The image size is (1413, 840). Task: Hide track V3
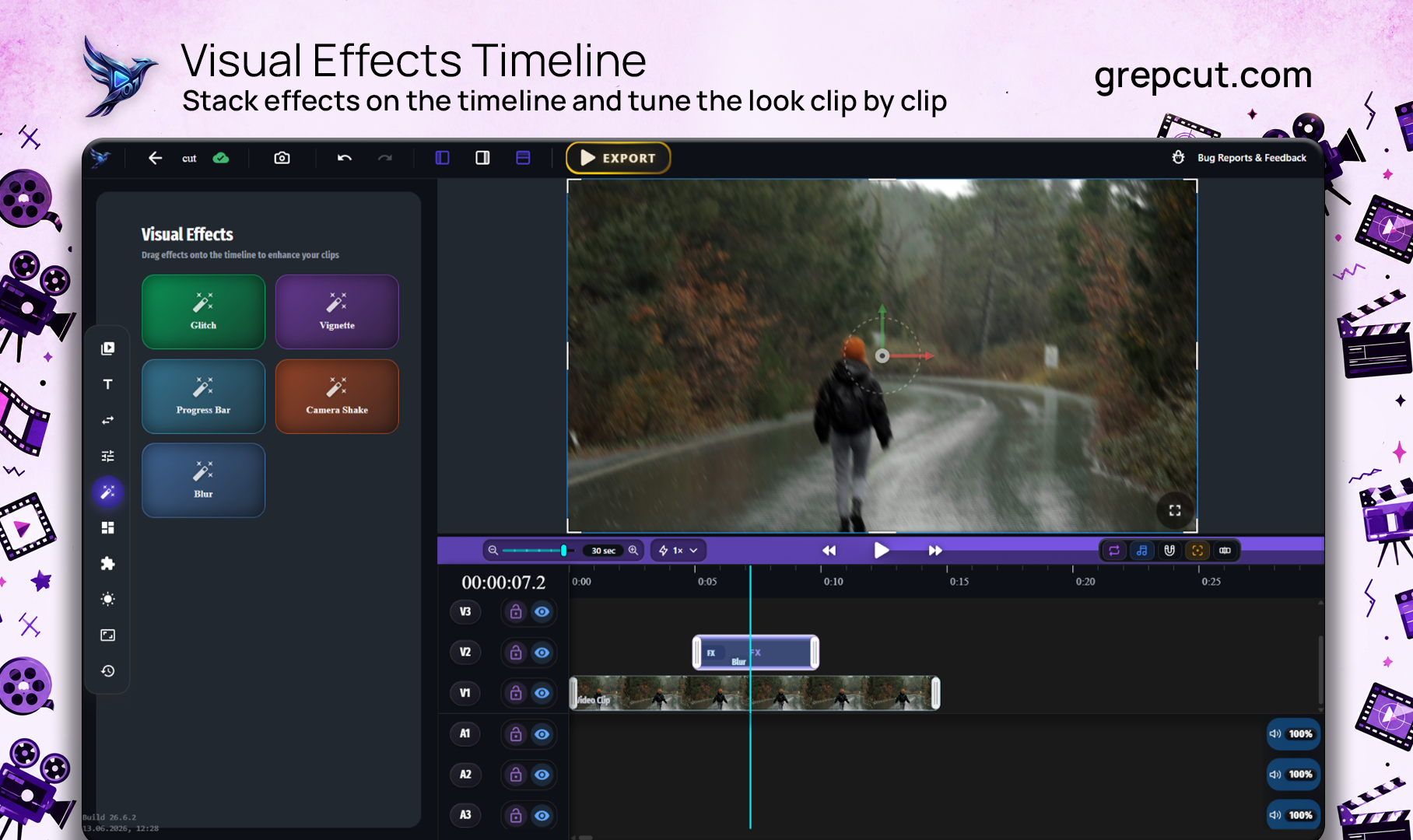(x=542, y=612)
